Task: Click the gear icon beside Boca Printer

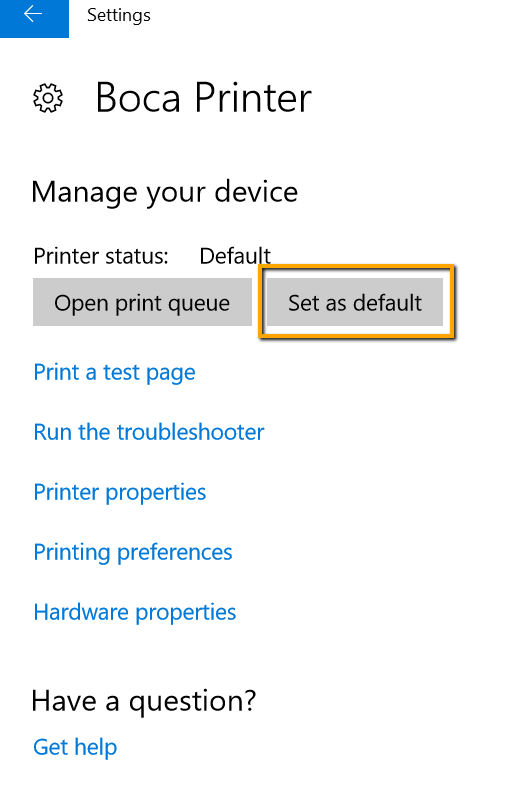Action: click(48, 98)
